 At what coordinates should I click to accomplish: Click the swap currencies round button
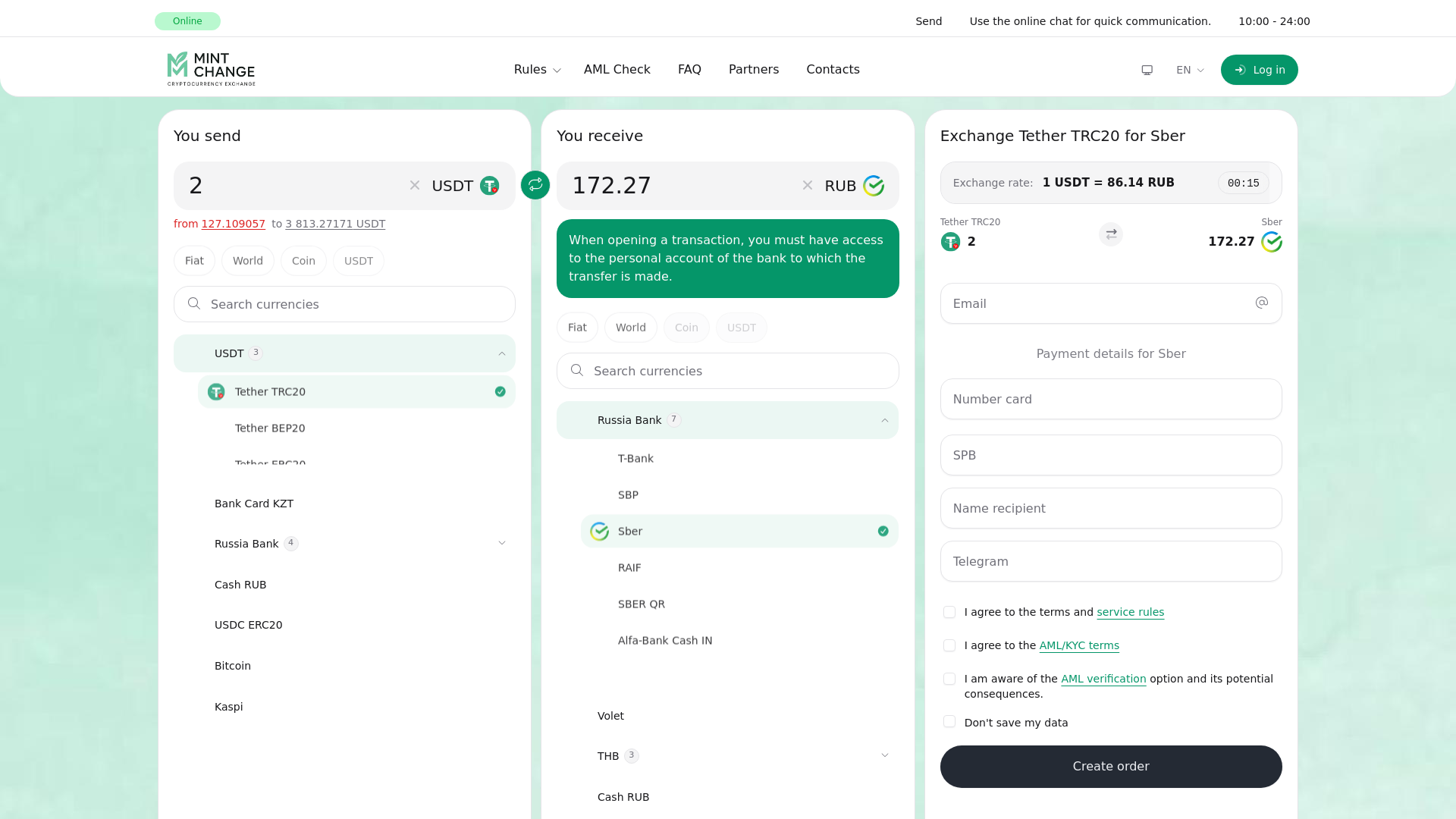click(x=535, y=184)
